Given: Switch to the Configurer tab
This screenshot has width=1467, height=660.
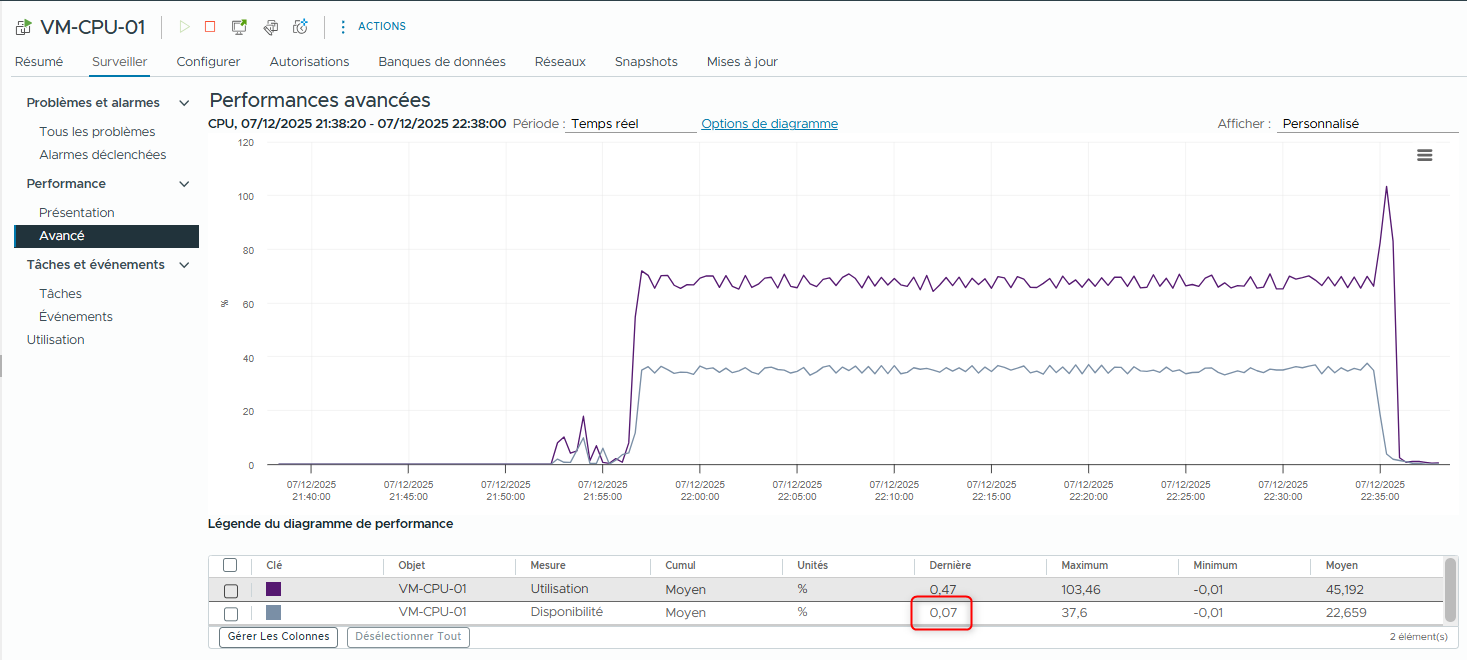Looking at the screenshot, I should click(x=208, y=62).
